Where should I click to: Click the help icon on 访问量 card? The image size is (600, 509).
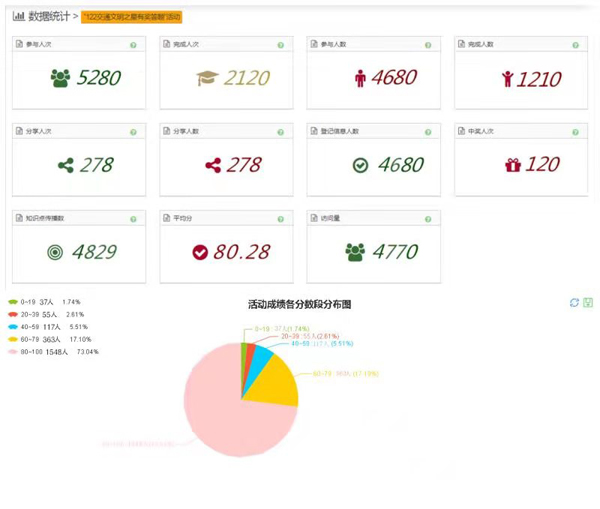click(428, 219)
